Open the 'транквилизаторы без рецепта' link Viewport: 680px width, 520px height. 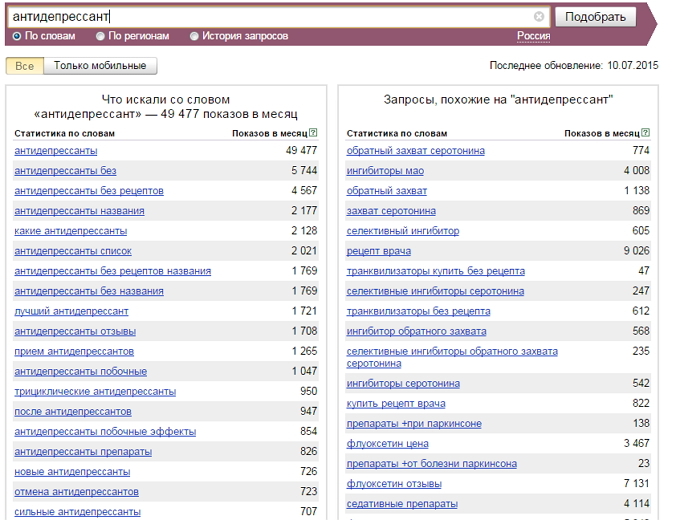click(418, 311)
